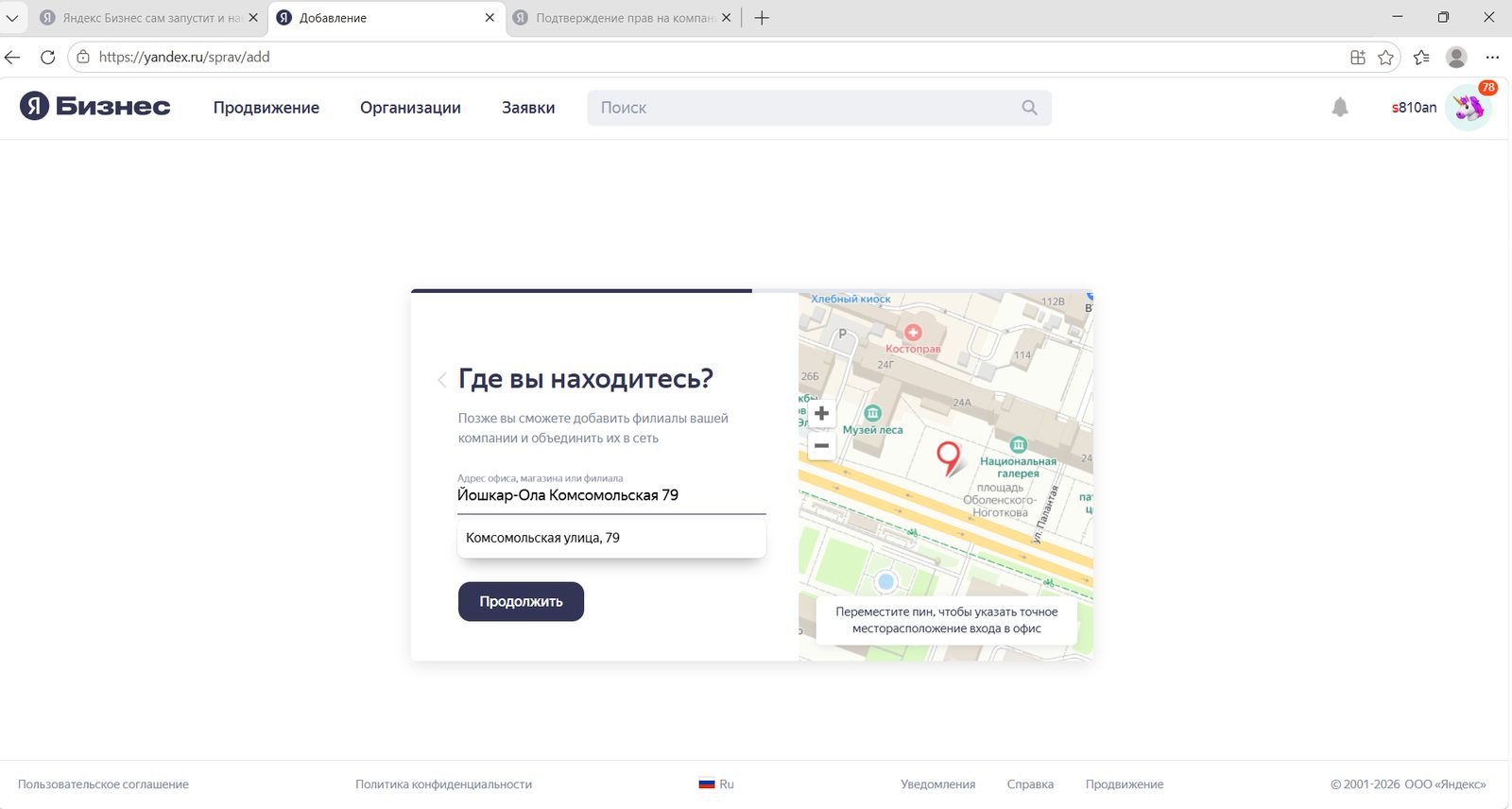Open browser settings and more menu
The width and height of the screenshot is (1512, 809).
pyautogui.click(x=1492, y=58)
